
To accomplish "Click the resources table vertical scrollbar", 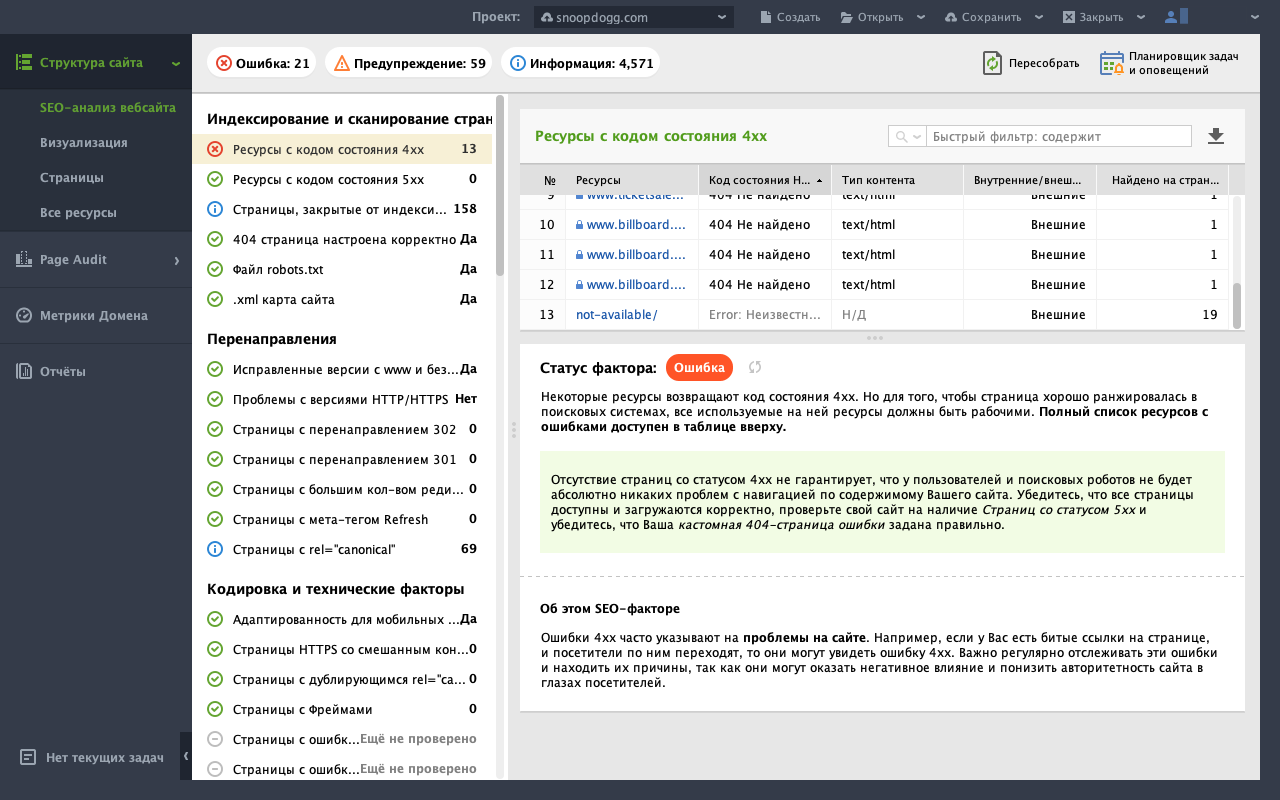I will pos(1237,305).
